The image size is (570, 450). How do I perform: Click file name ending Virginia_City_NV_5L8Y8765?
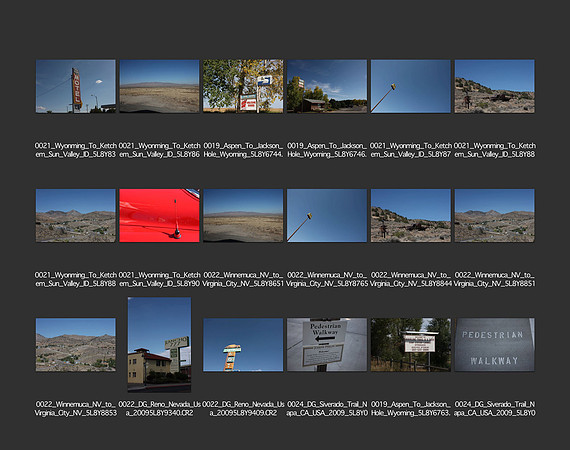click(x=327, y=279)
